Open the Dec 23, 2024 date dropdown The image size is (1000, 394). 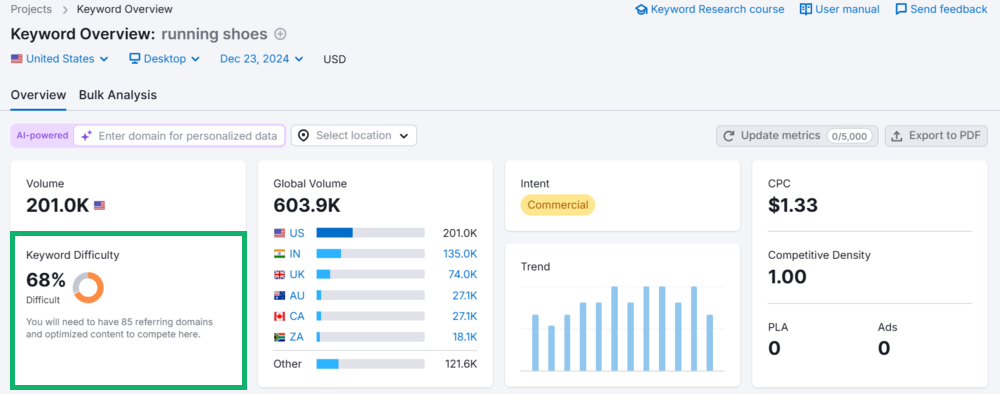(261, 59)
